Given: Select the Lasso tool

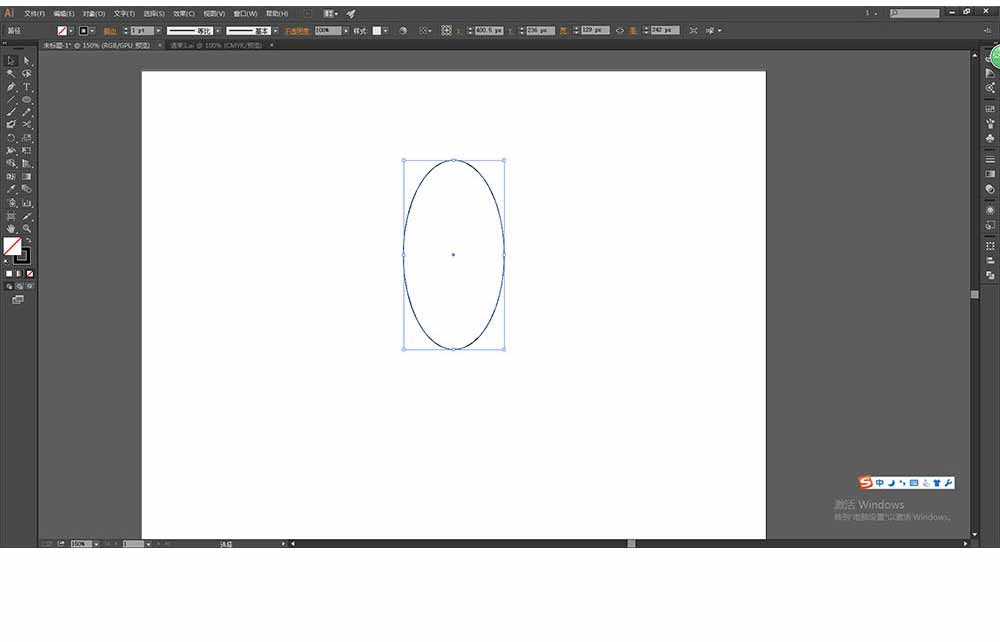Looking at the screenshot, I should point(27,73).
